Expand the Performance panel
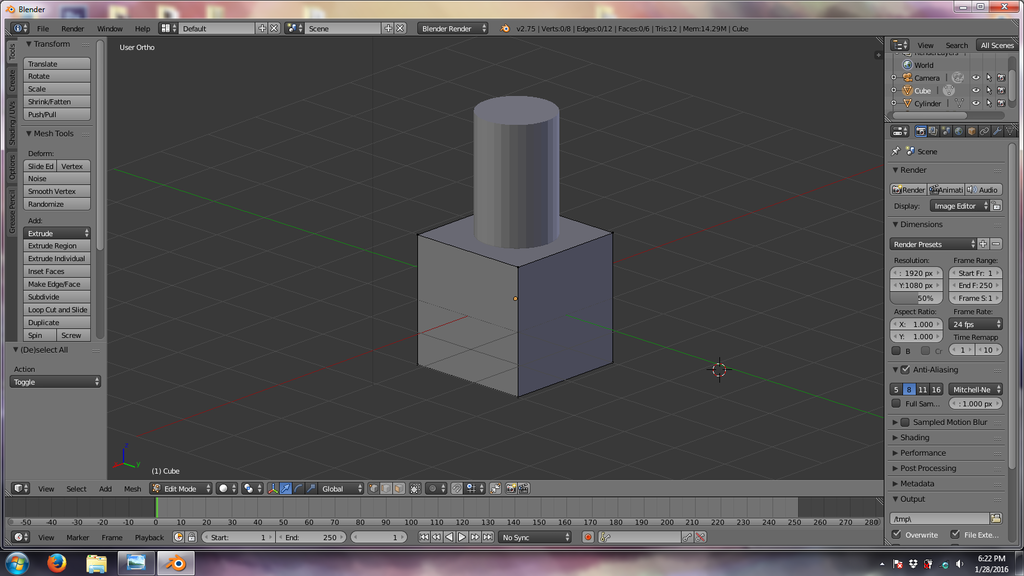 coord(921,453)
